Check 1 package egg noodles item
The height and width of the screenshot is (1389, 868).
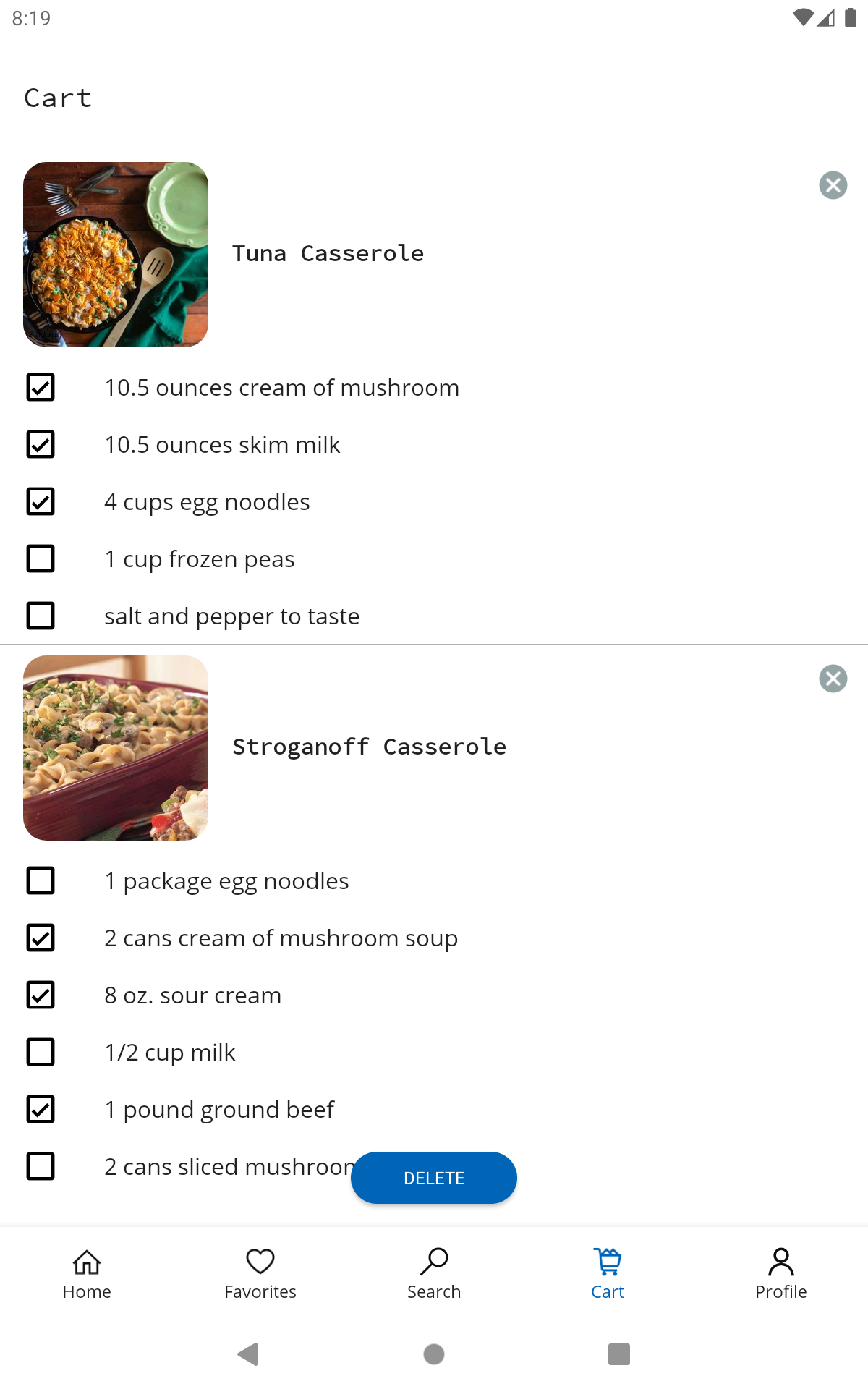coord(41,880)
